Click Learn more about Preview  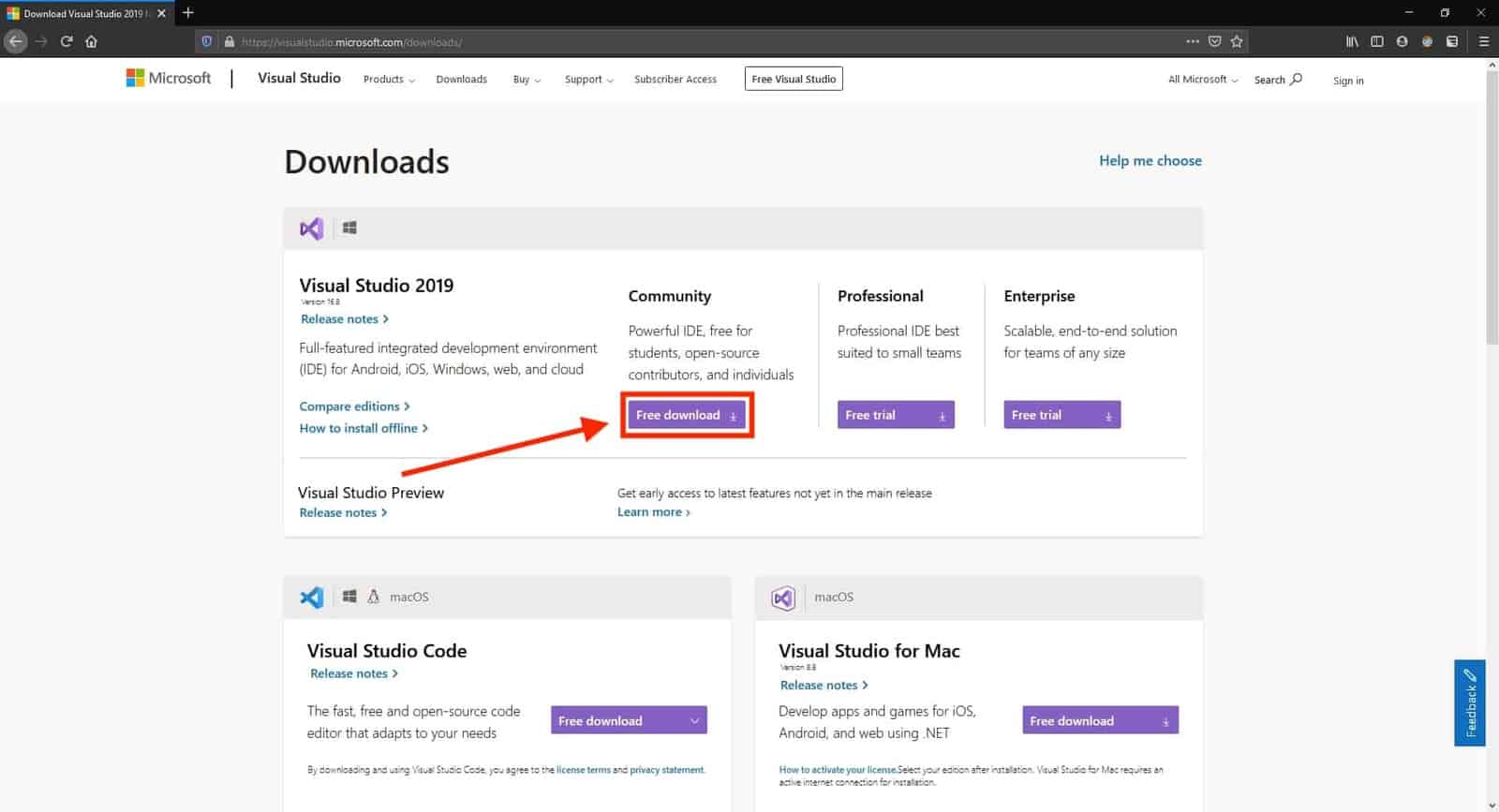point(654,512)
